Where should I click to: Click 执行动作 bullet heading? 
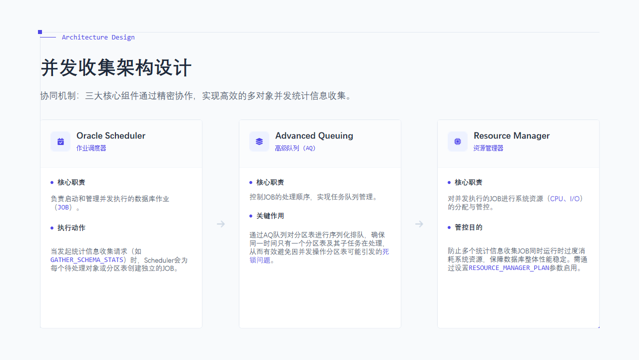(71, 227)
